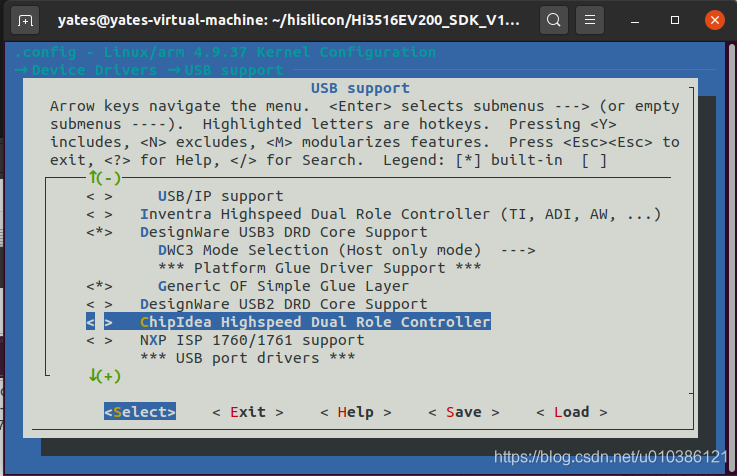Click the USB port drivers heading
737x476 pixels.
coord(248,358)
